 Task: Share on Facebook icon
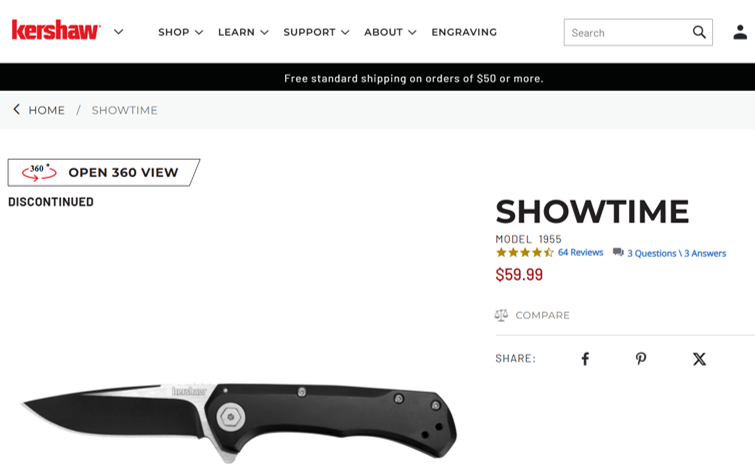pyautogui.click(x=585, y=359)
